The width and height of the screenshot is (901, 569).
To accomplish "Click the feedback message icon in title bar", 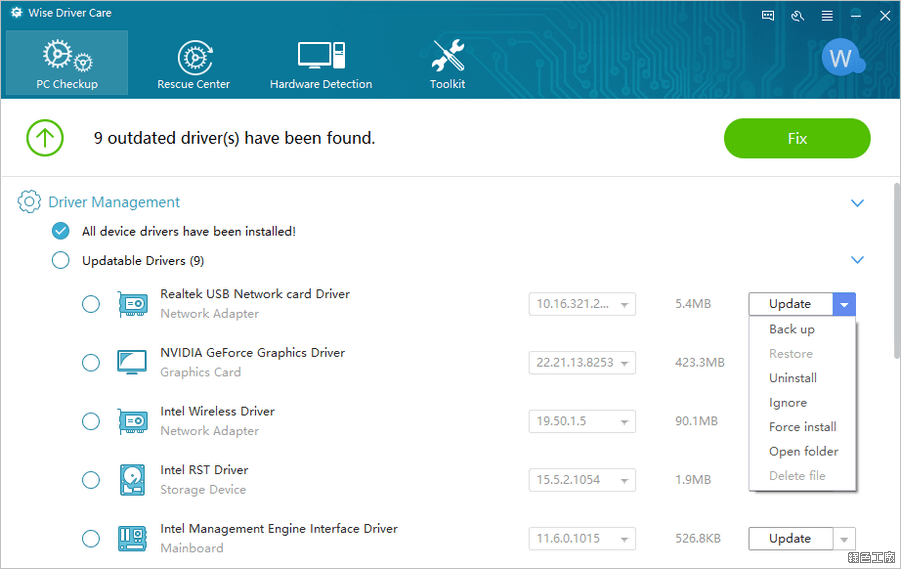I will point(768,16).
